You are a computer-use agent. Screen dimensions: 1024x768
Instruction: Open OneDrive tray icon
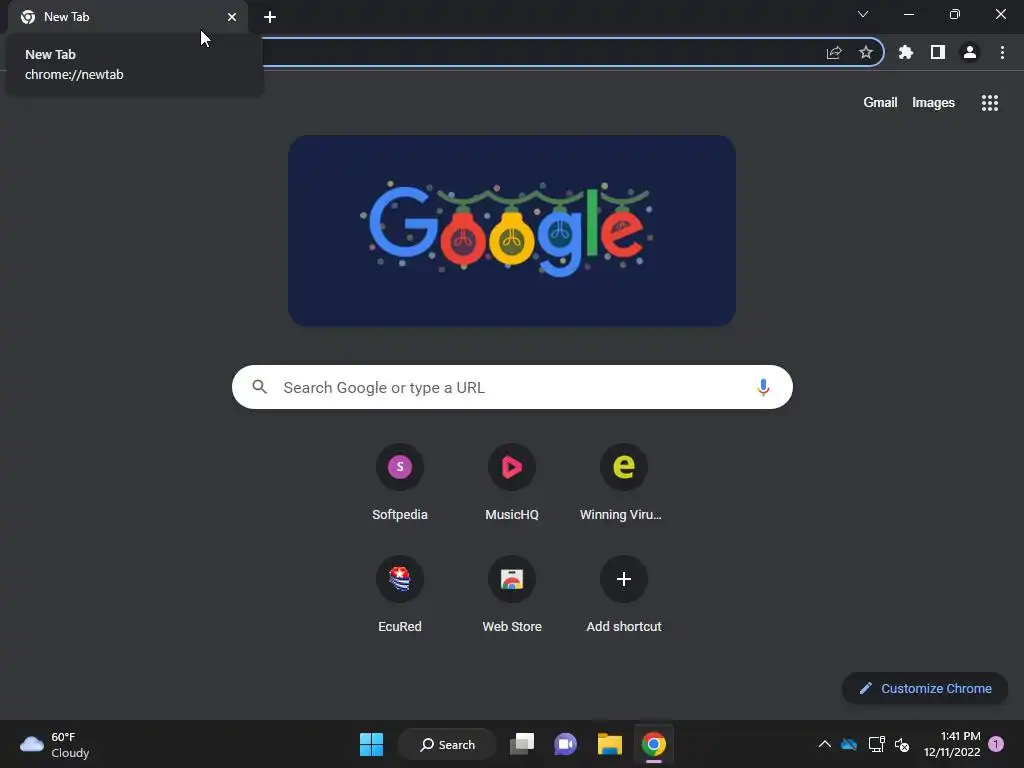(x=849, y=744)
